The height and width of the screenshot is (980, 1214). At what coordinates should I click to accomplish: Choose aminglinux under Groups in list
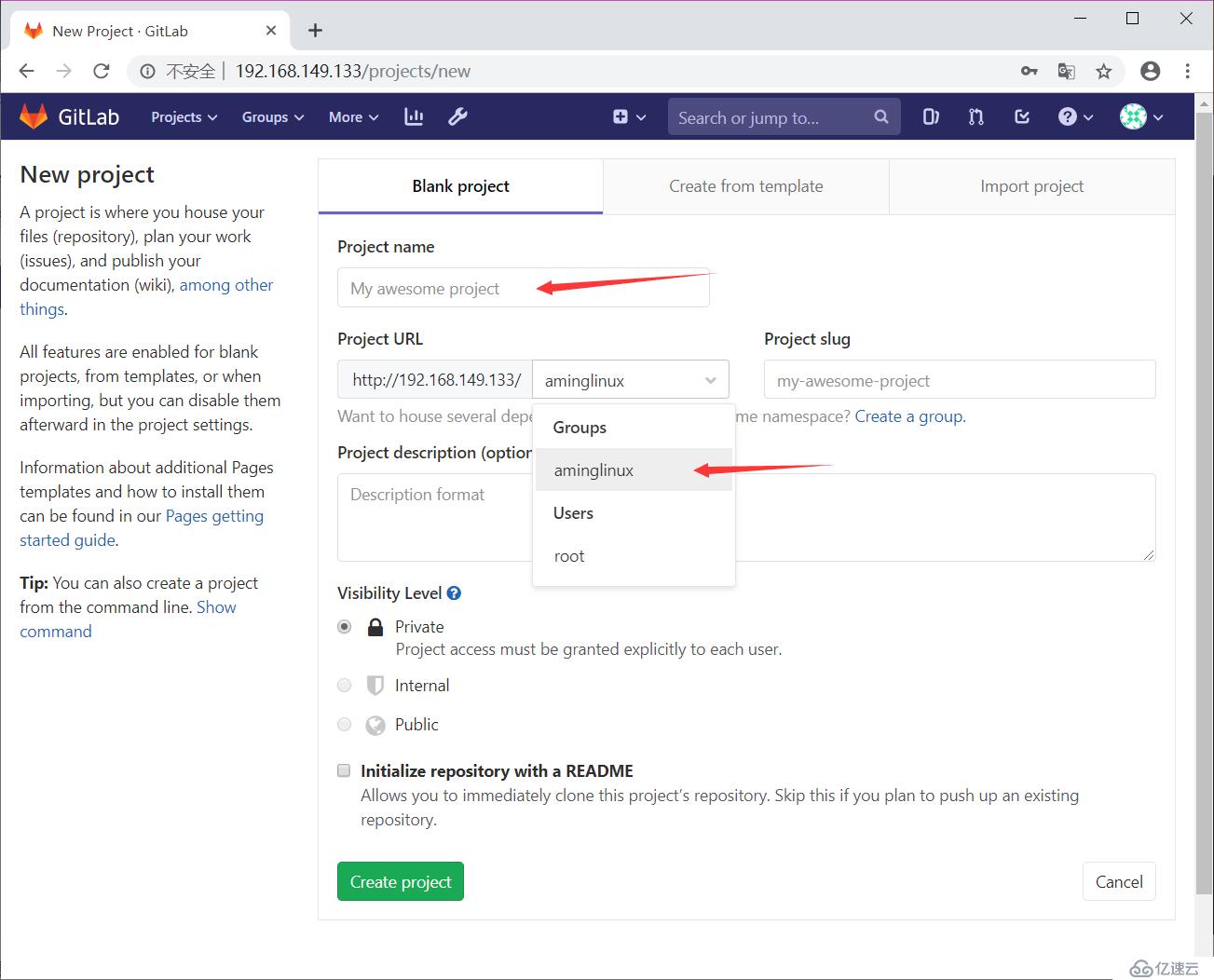[634, 470]
